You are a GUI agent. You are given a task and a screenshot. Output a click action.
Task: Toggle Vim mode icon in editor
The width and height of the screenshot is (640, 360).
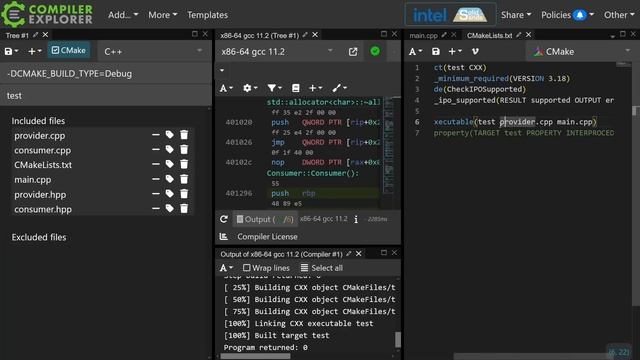pyautogui.click(x=475, y=51)
